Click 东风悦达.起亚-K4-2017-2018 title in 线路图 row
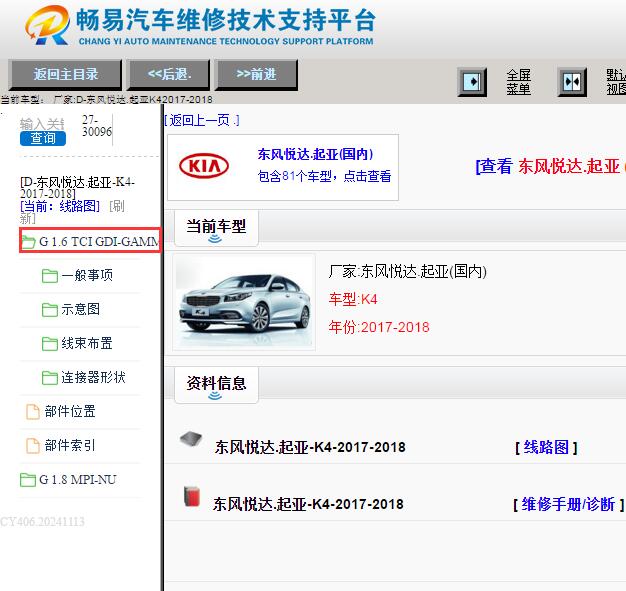This screenshot has width=626, height=591. (x=310, y=447)
